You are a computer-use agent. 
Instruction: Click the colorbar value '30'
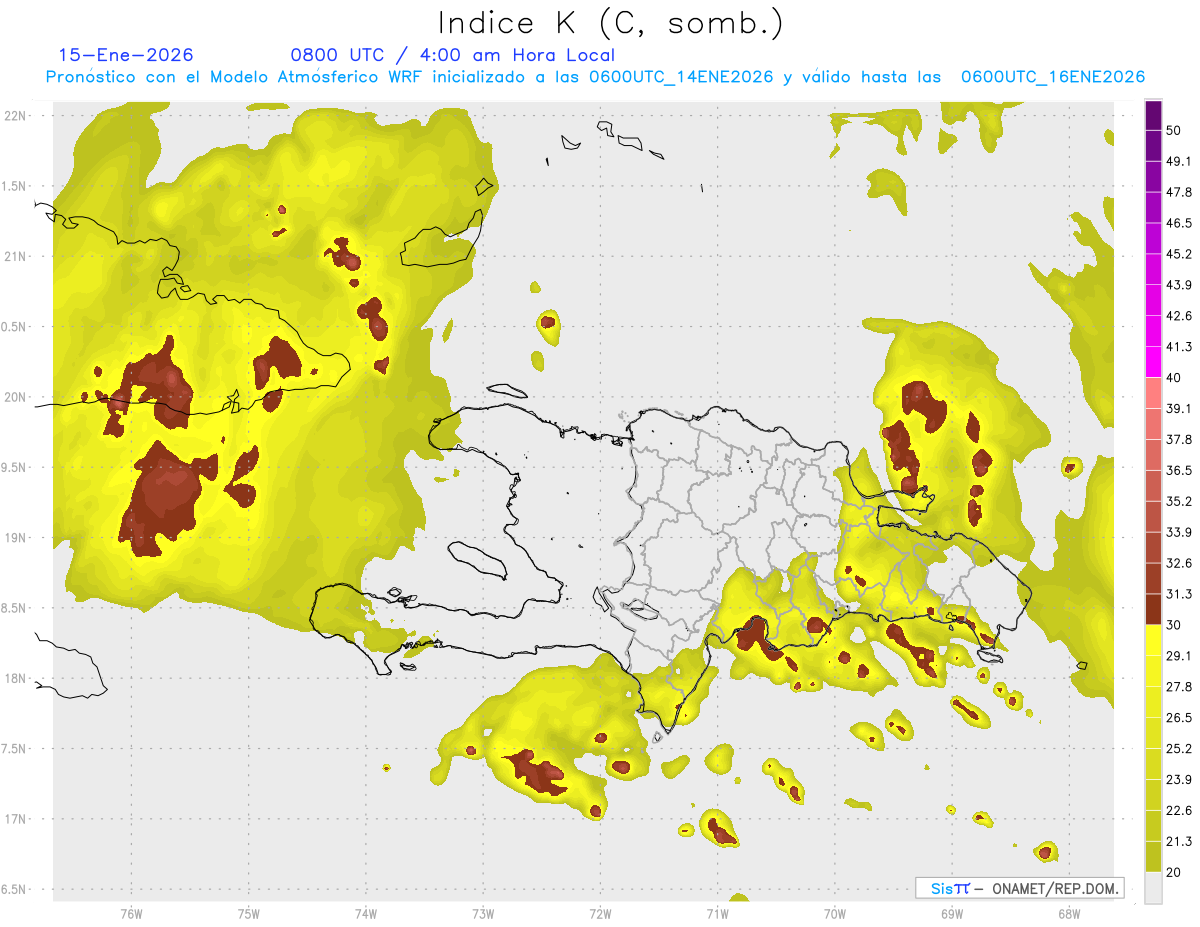[x=1174, y=625]
